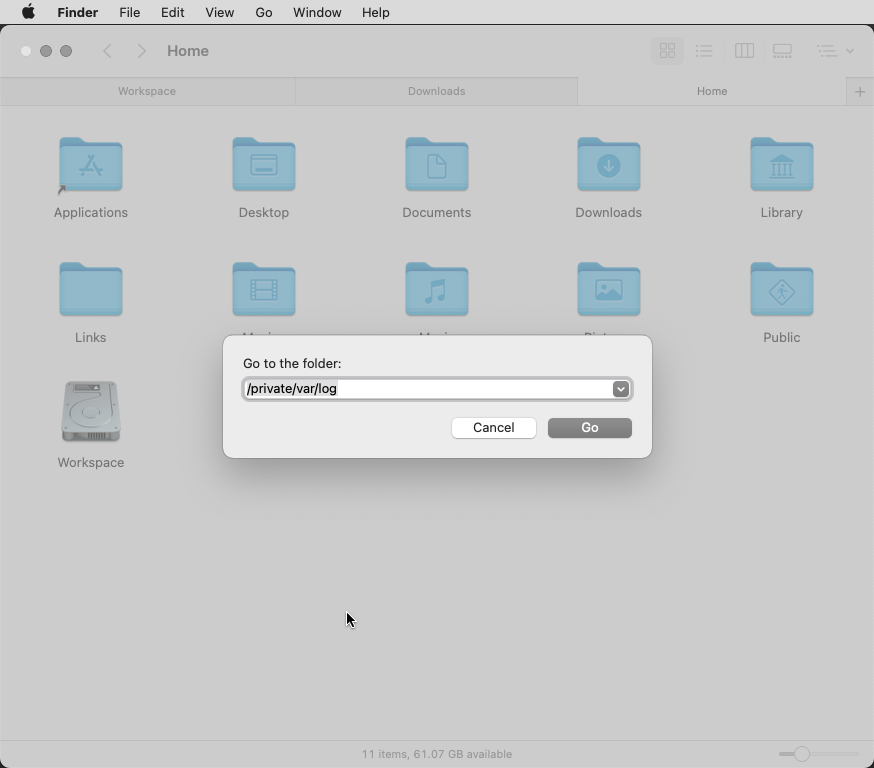Click the Desktop folder label

tap(264, 212)
